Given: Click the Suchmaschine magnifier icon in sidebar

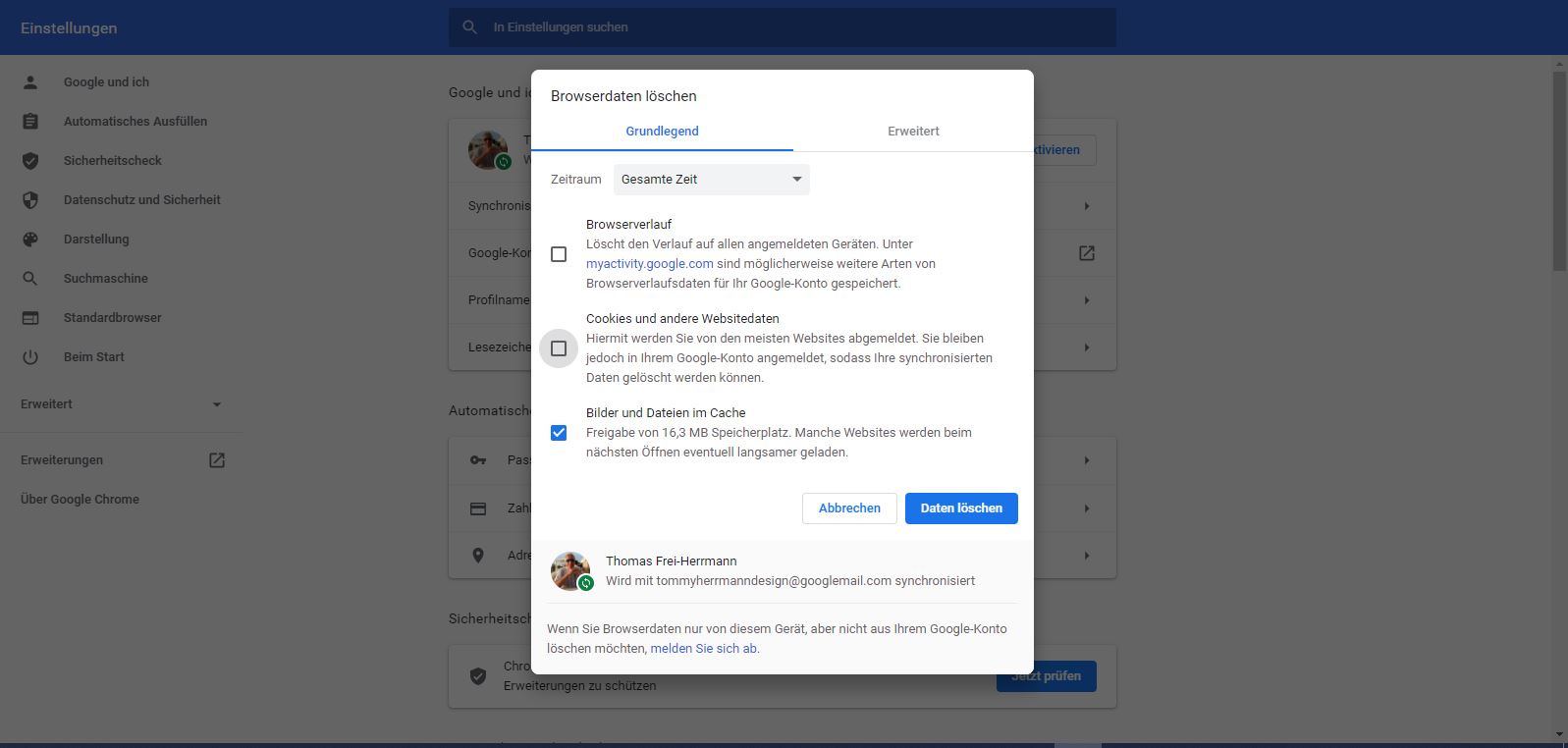Looking at the screenshot, I should click(x=30, y=279).
